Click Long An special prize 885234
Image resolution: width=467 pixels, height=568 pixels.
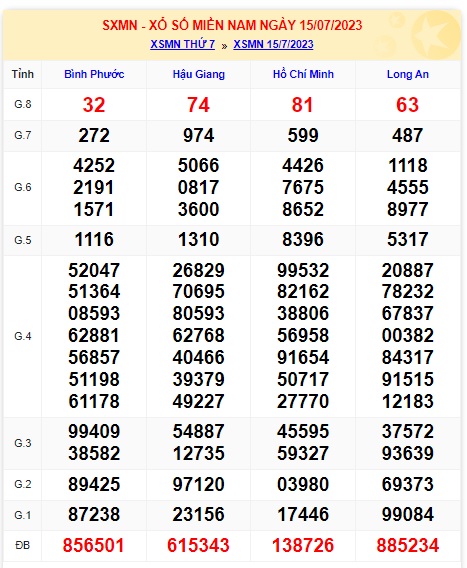(408, 546)
